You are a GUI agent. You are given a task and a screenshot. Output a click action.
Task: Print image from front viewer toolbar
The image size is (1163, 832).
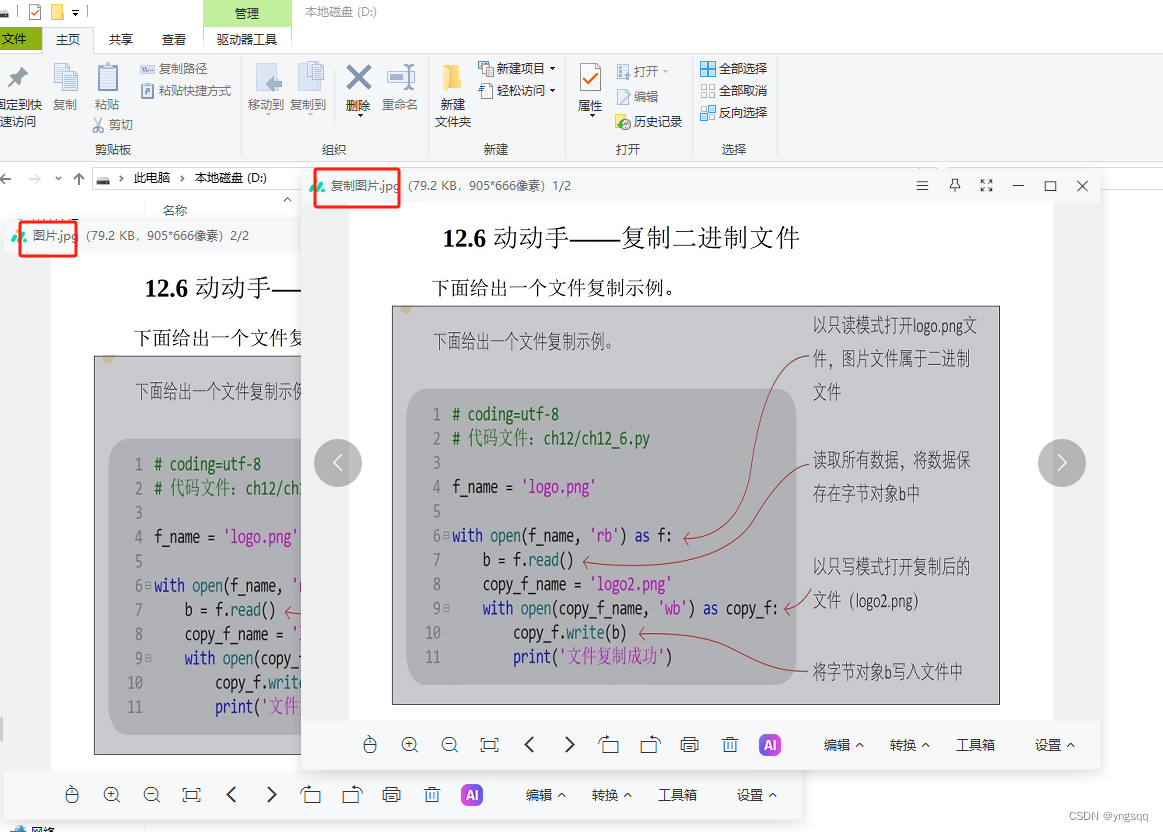690,744
